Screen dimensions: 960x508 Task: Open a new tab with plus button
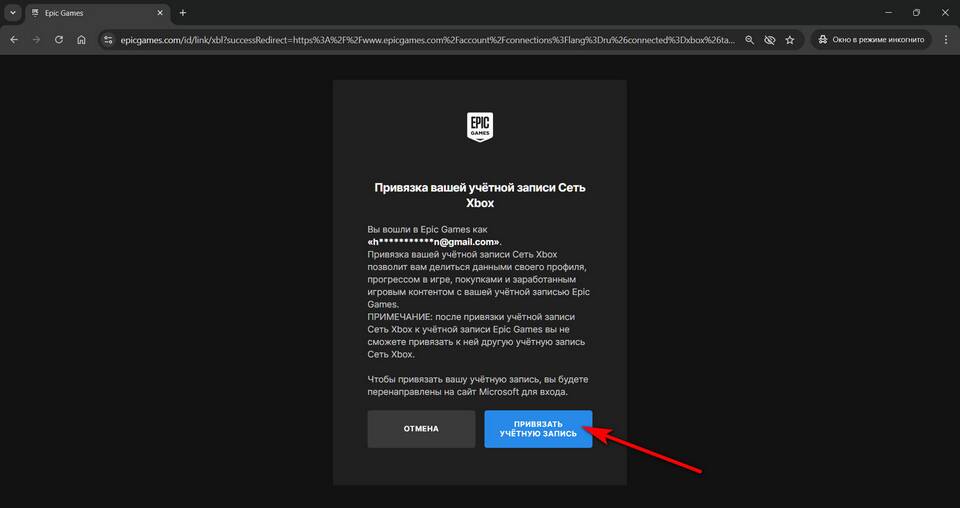click(182, 13)
